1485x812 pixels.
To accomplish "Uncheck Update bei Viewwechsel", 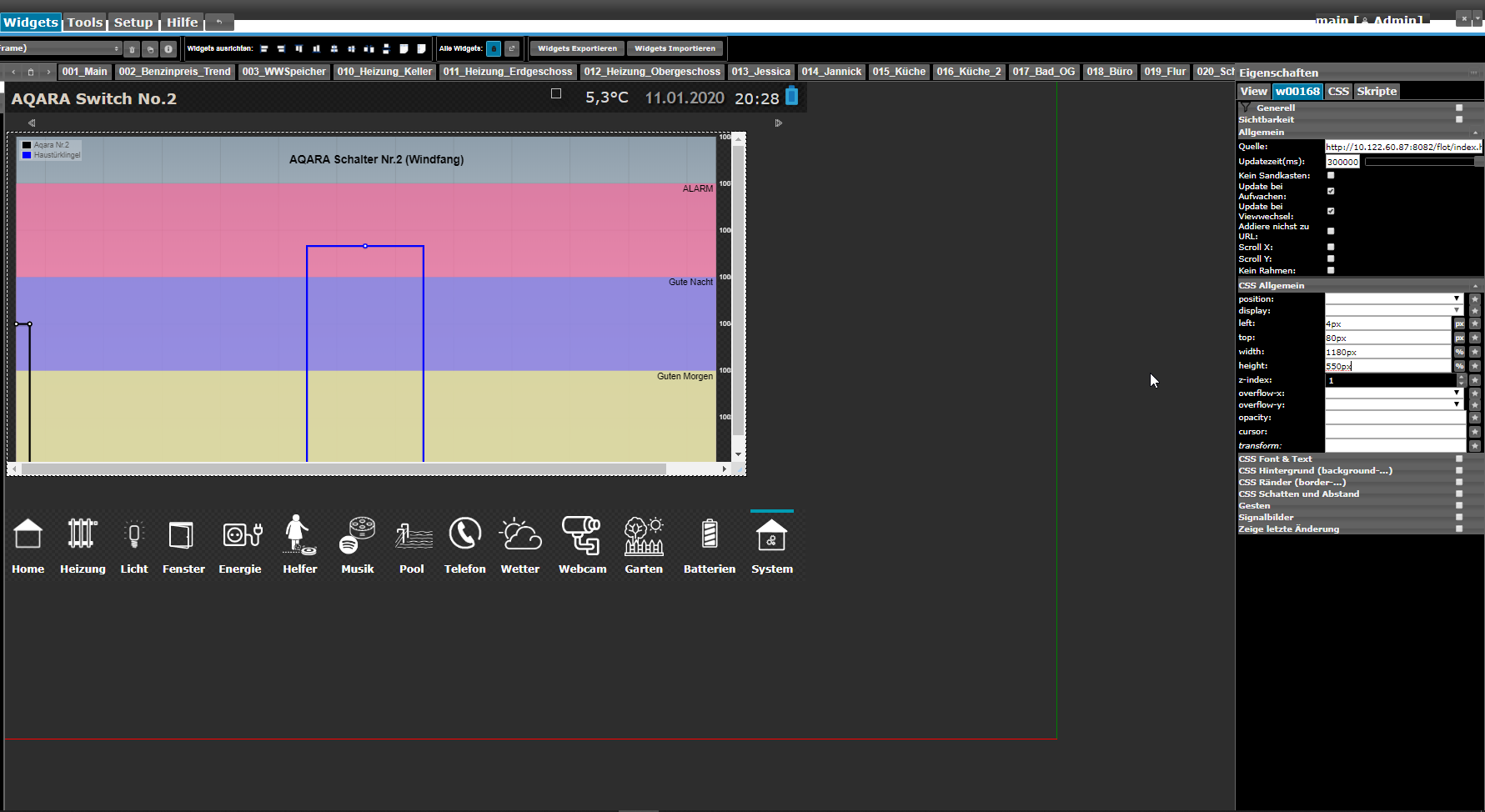I will point(1331,211).
